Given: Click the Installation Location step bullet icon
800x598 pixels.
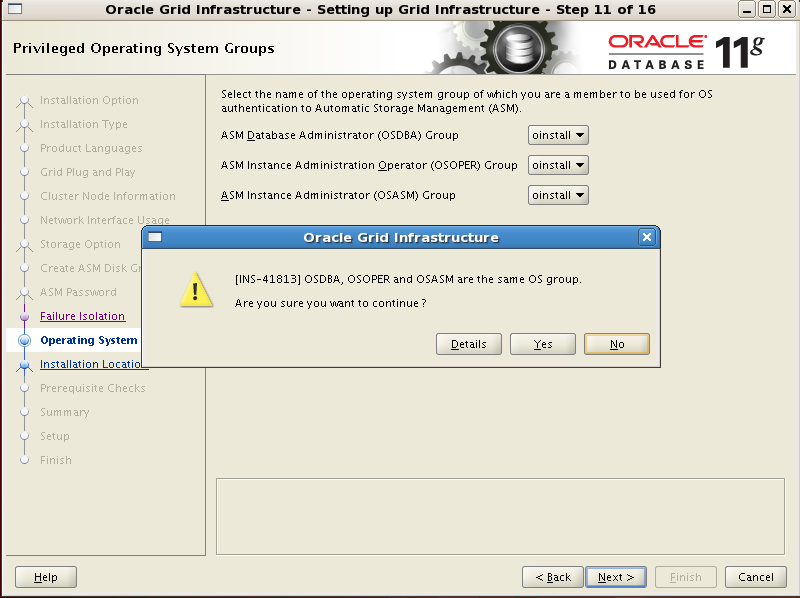Looking at the screenshot, I should pyautogui.click(x=24, y=364).
